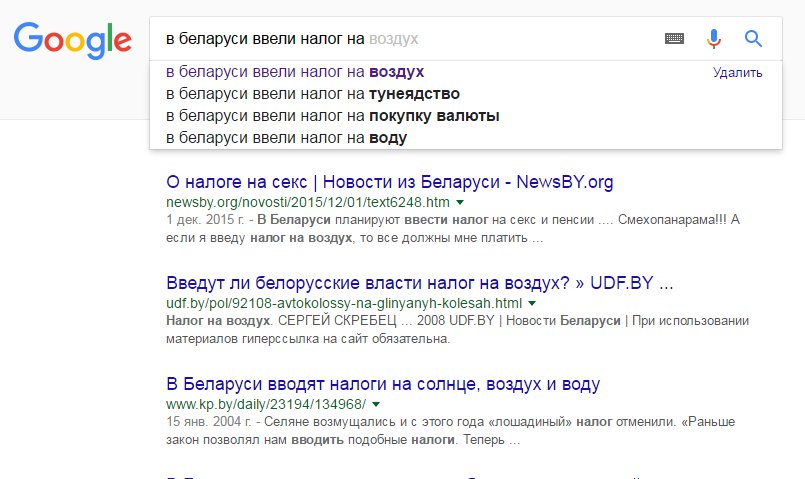Expand dropdown arrow next to udf.by URL
The image size is (805, 479).
coord(532,303)
